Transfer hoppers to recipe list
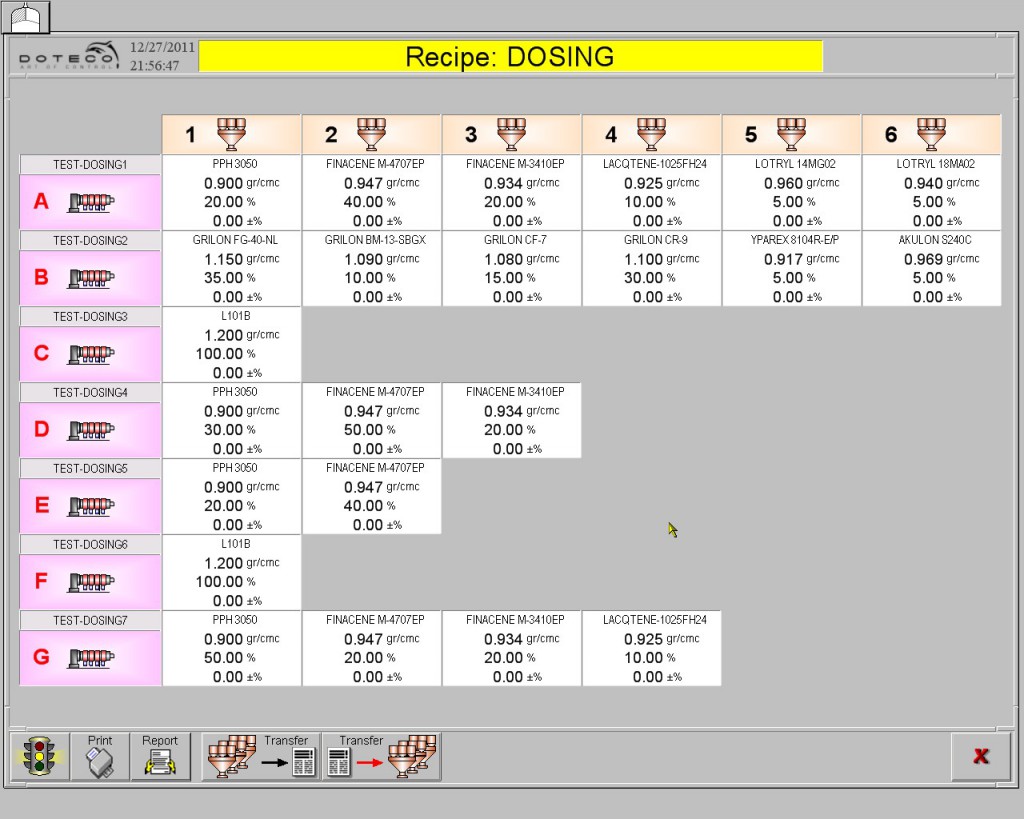The width and height of the screenshot is (1024, 819). point(261,757)
